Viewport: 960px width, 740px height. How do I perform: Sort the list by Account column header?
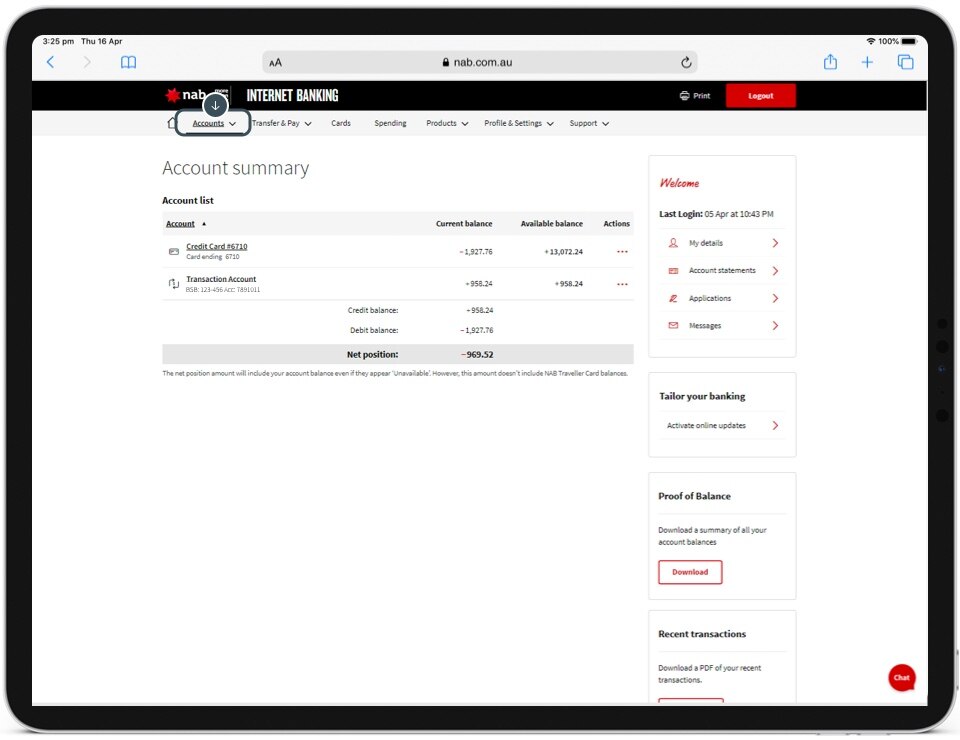click(181, 224)
